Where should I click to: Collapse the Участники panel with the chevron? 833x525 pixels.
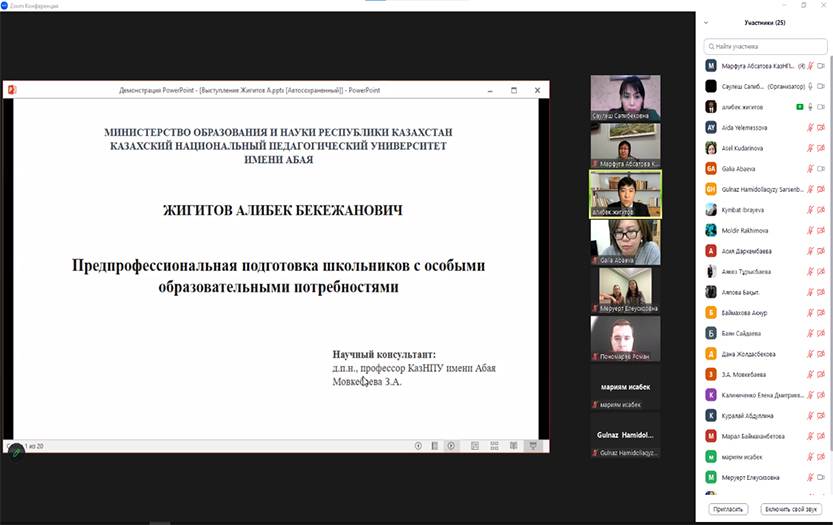coord(706,22)
